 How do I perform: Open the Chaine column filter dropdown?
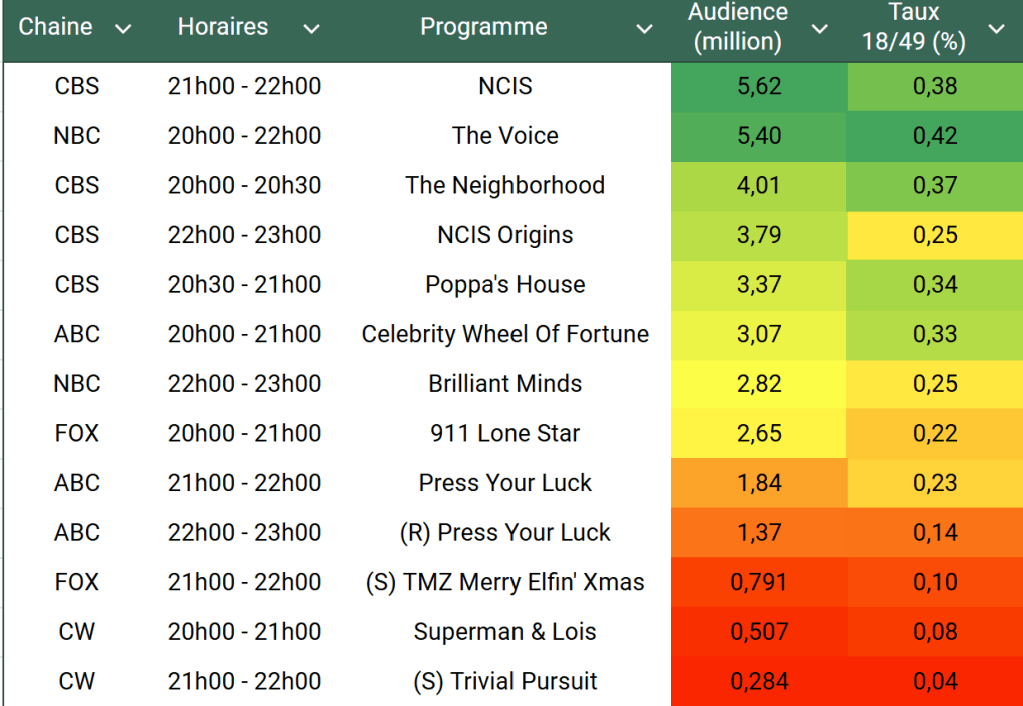coord(123,29)
